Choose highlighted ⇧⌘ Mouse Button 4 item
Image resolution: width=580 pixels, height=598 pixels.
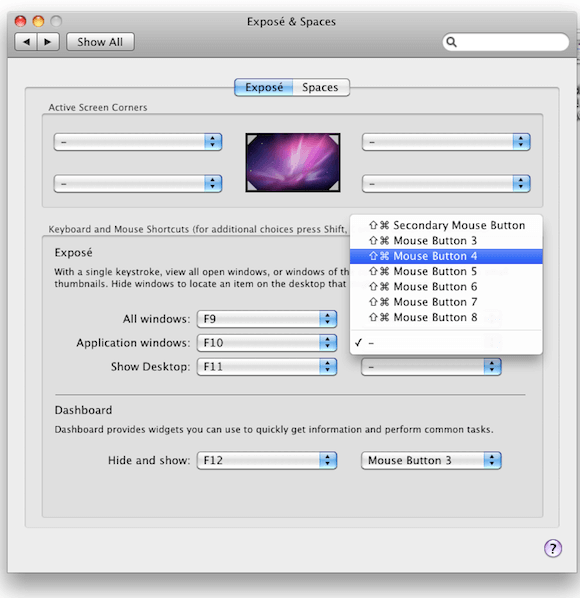point(446,256)
